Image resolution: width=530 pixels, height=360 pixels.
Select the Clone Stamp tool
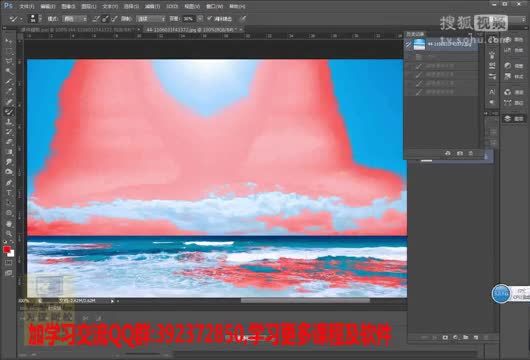click(8, 122)
